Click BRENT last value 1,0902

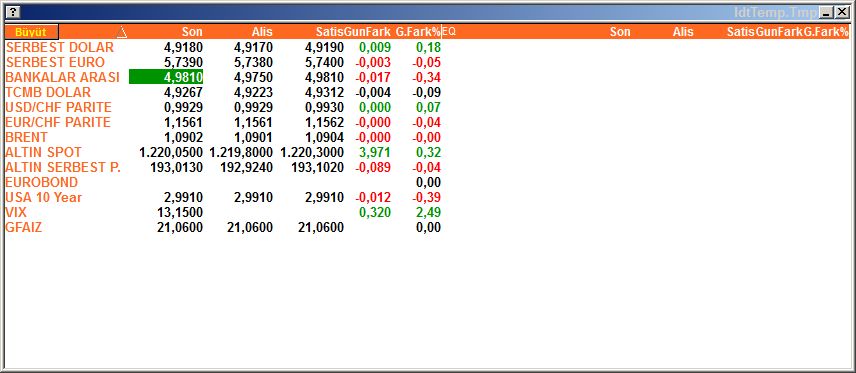click(183, 137)
